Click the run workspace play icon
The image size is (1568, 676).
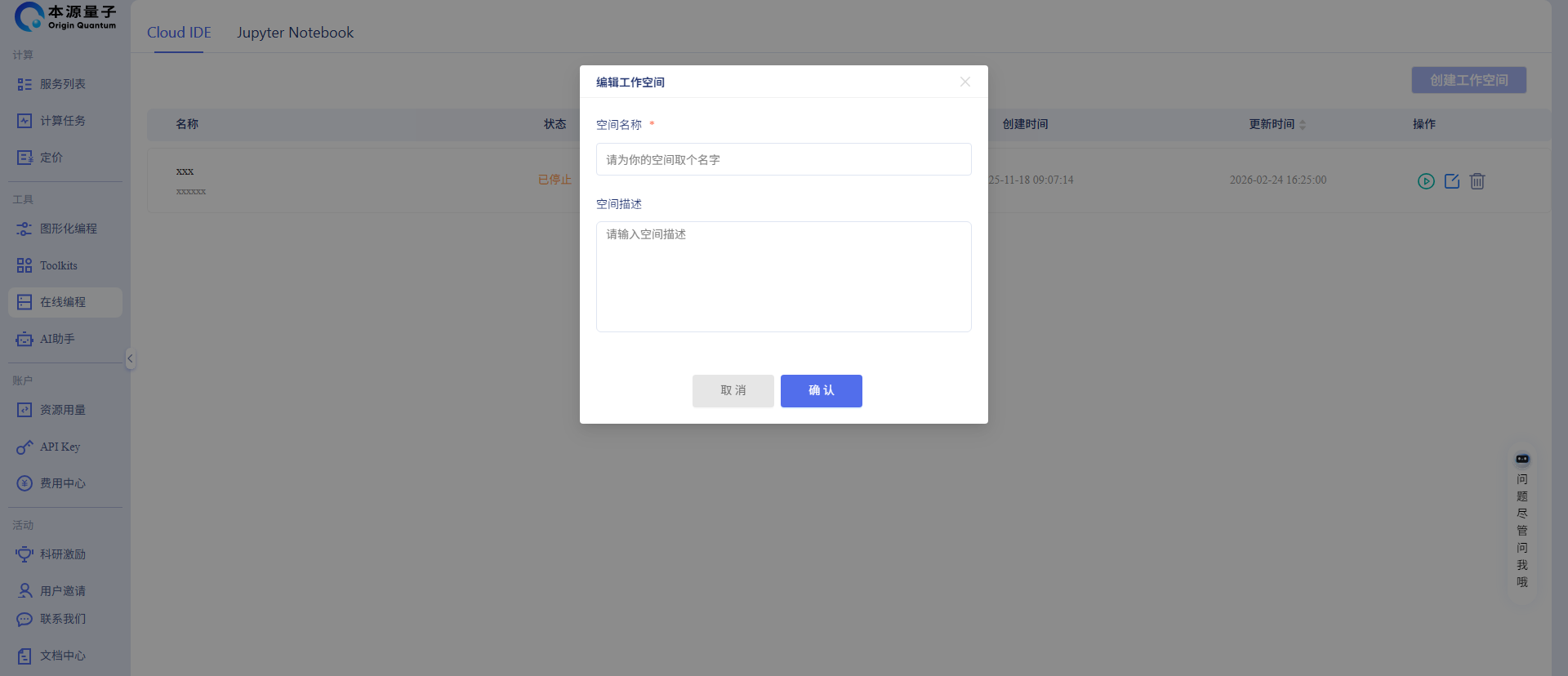(x=1426, y=181)
